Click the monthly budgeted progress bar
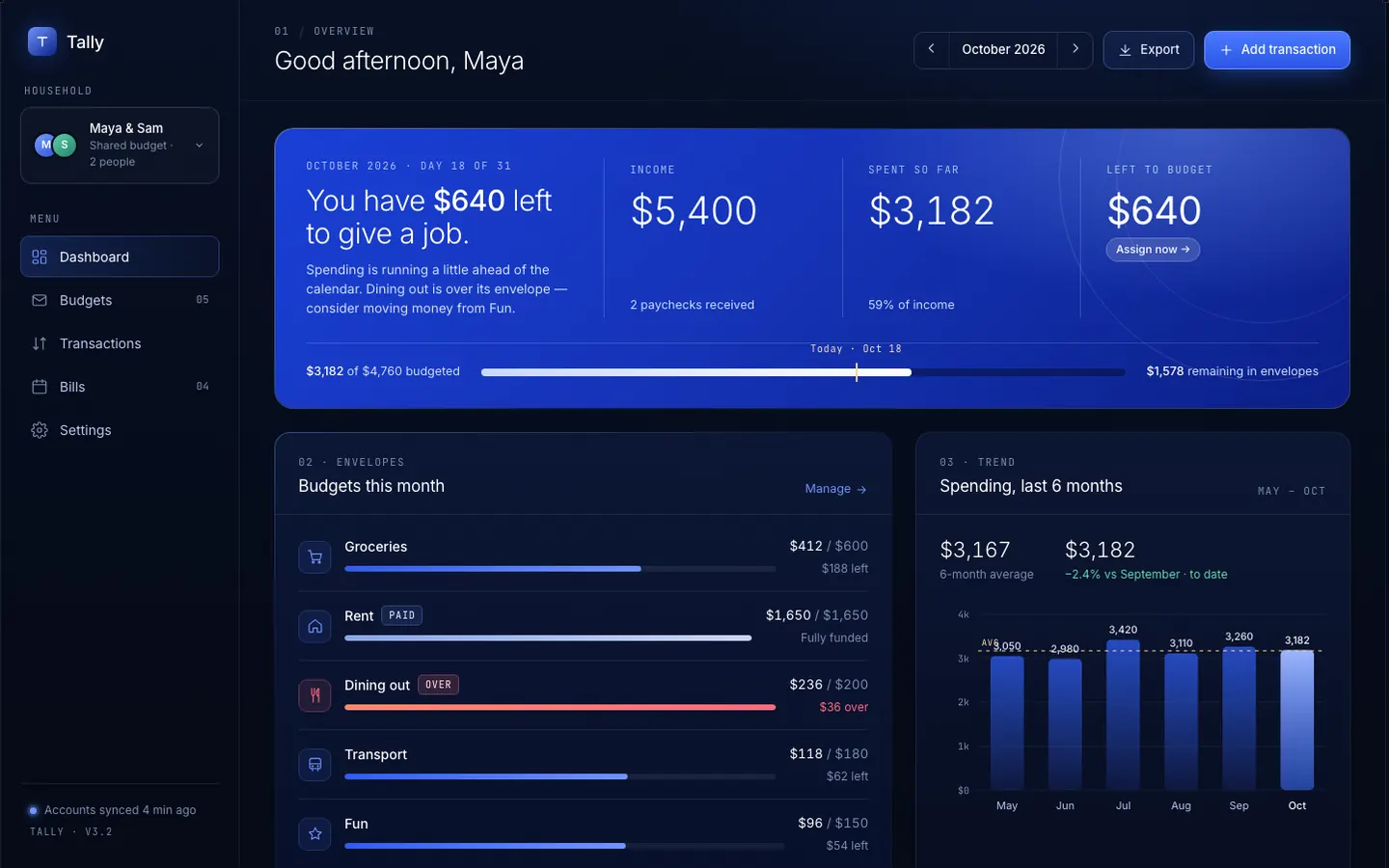Screen dimensions: 1389x868 803,372
